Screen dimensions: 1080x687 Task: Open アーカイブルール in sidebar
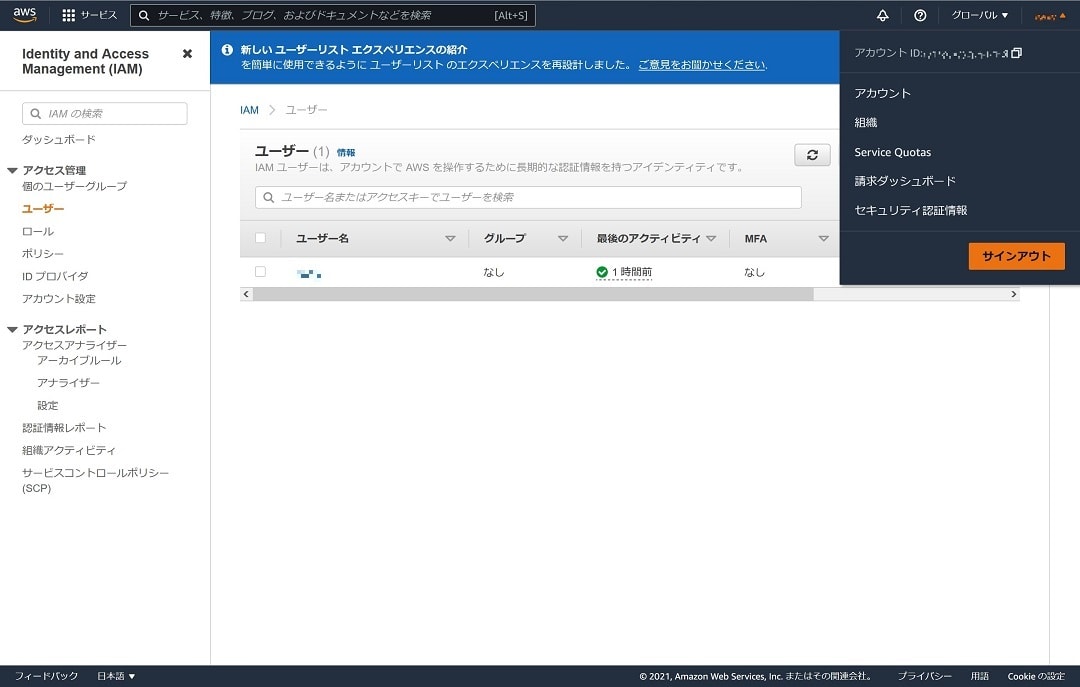coord(79,360)
